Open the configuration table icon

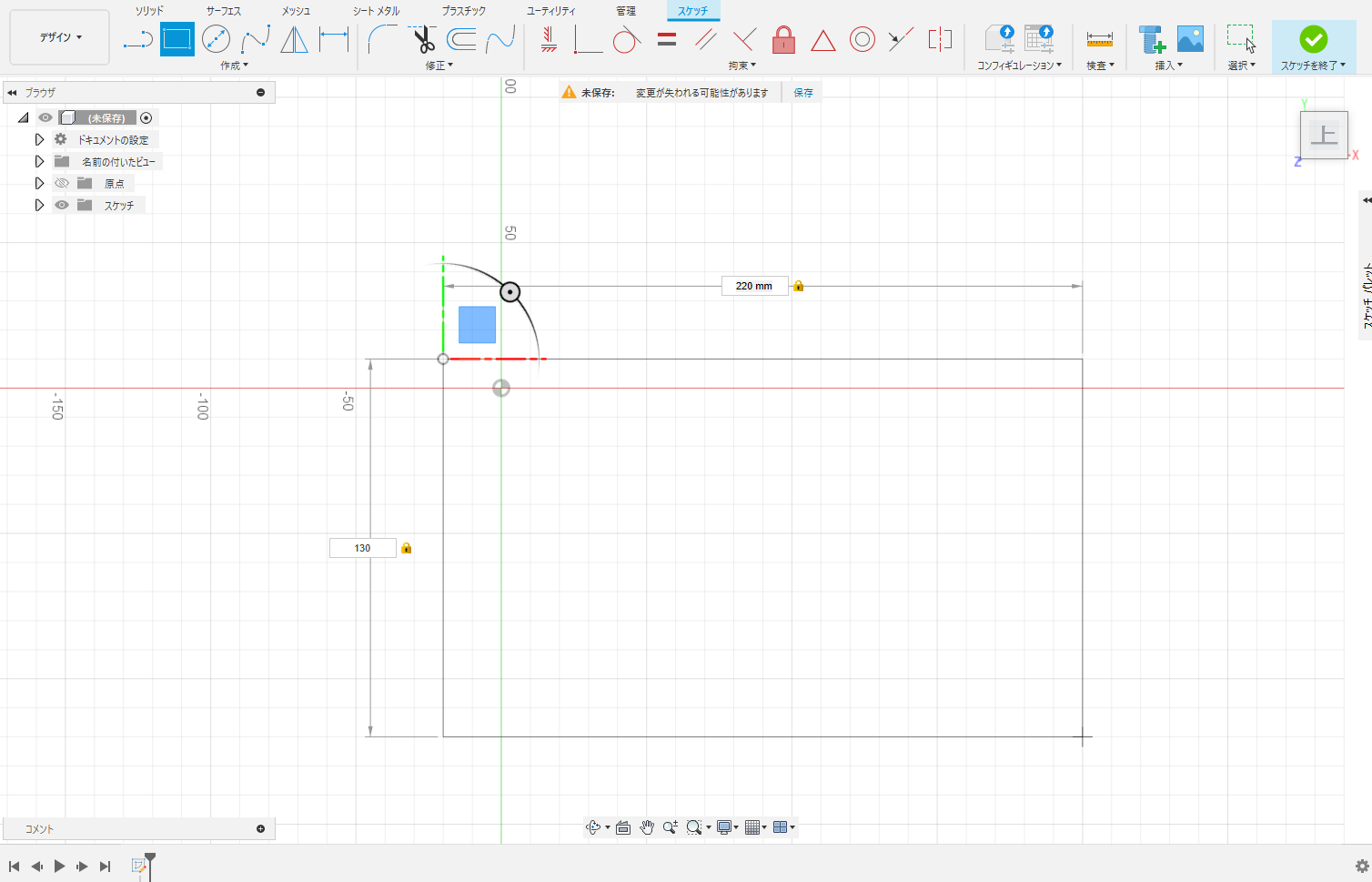coord(1038,39)
